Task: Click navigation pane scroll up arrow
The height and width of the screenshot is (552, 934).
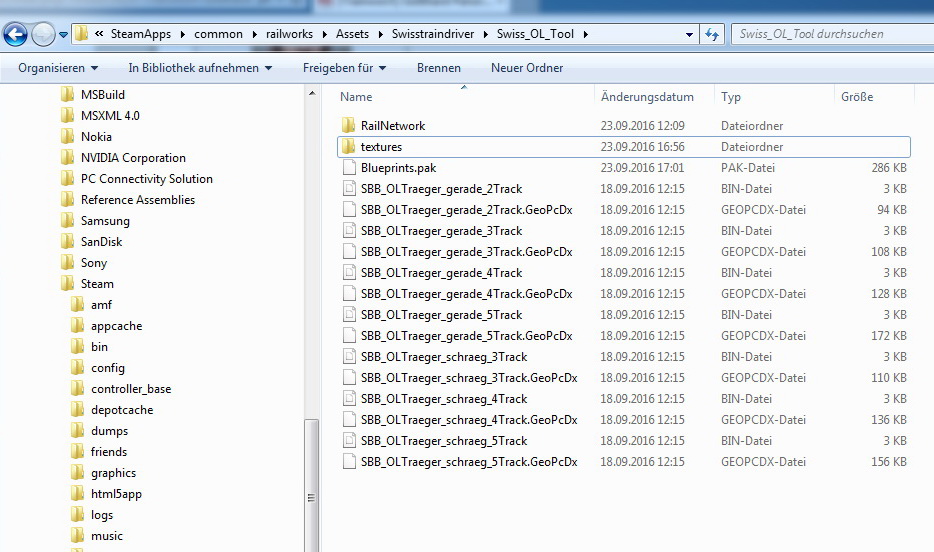Action: [x=312, y=93]
